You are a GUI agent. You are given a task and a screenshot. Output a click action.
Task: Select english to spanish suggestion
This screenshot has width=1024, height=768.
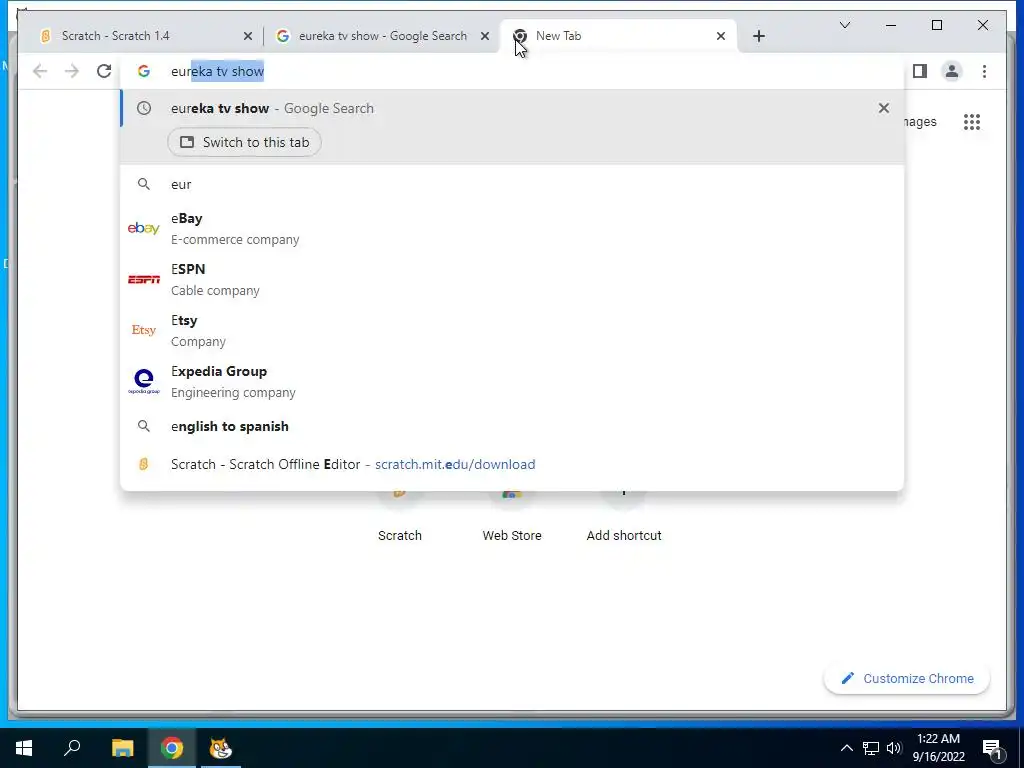513,426
